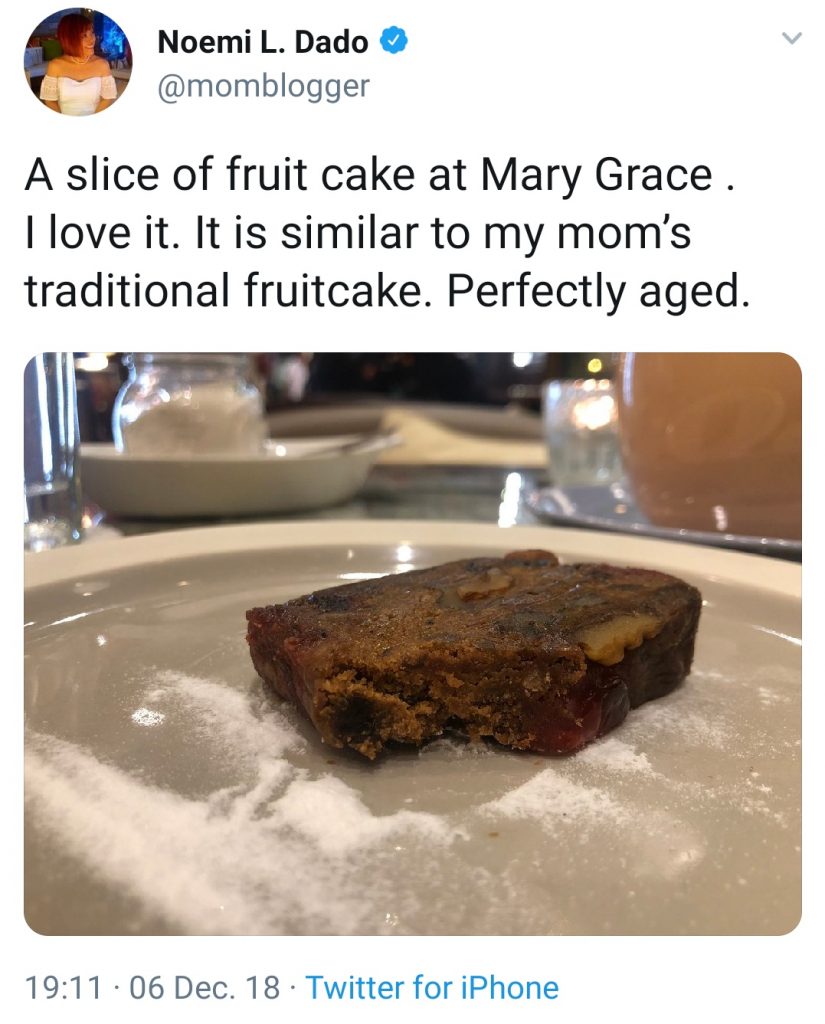825x1024 pixels.
Task: Open the Twitter for iPhone source link
Action: (432, 988)
